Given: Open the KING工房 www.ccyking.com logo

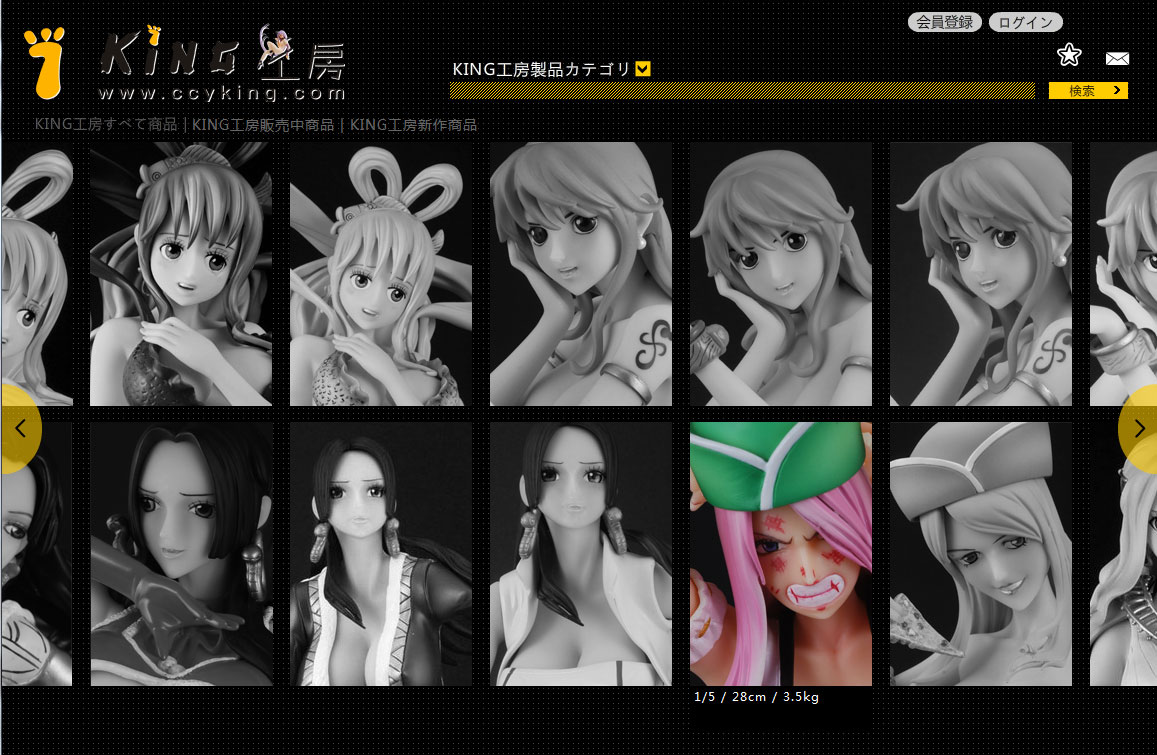Looking at the screenshot, I should pos(222,63).
